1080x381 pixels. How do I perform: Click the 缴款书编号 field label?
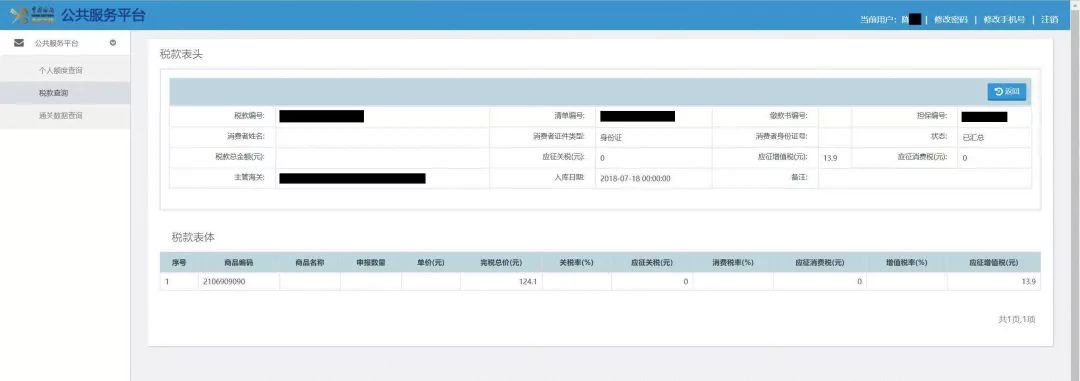click(788, 116)
